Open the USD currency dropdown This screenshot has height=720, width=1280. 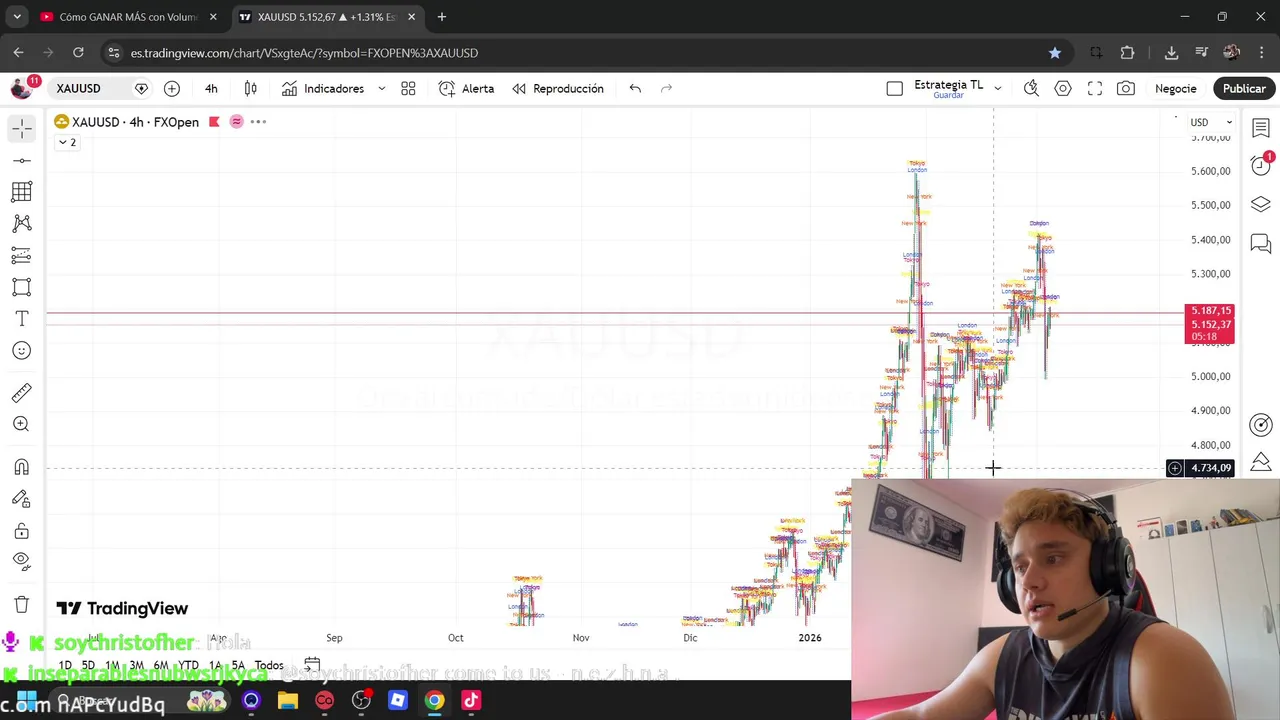coord(1210,122)
